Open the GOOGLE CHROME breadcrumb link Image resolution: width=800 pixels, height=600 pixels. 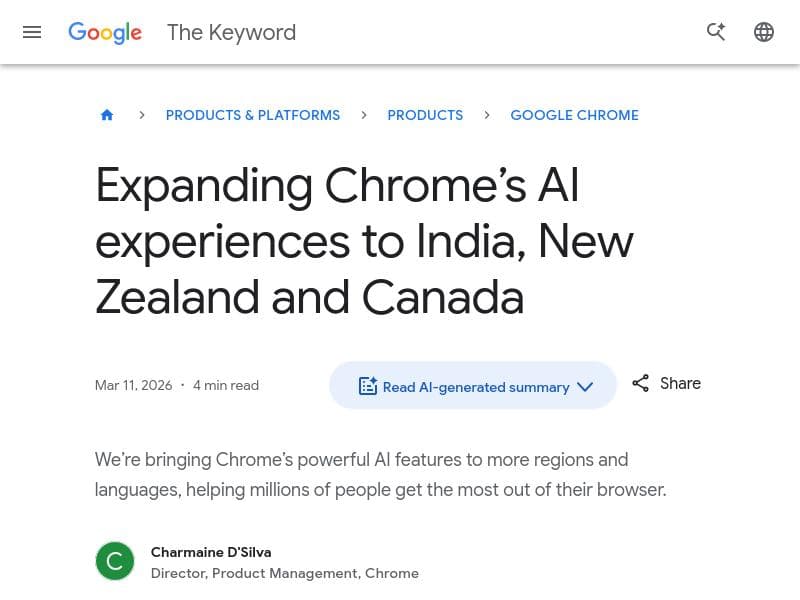point(574,115)
